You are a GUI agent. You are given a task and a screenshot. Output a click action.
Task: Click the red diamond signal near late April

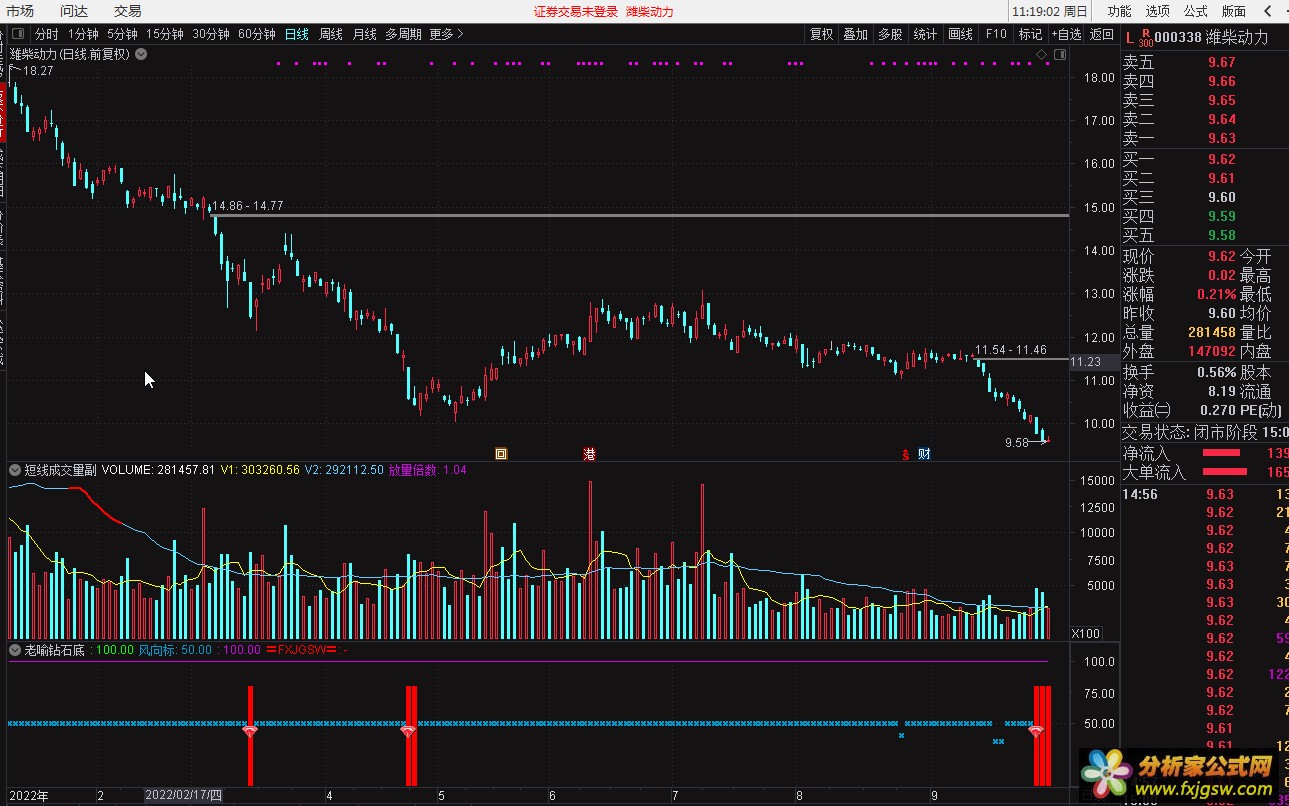[408, 732]
